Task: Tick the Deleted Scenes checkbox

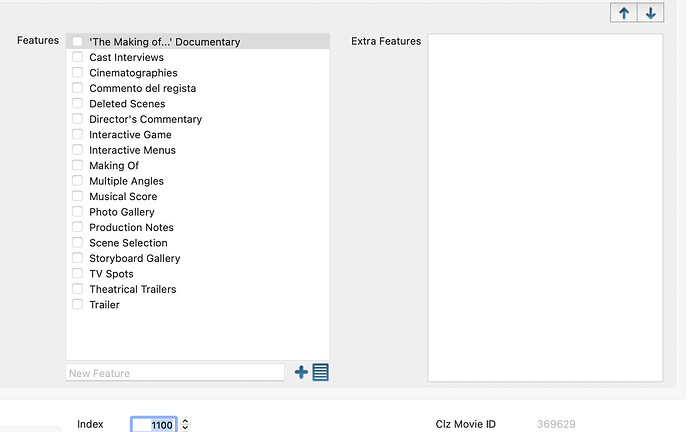Action: (78, 104)
